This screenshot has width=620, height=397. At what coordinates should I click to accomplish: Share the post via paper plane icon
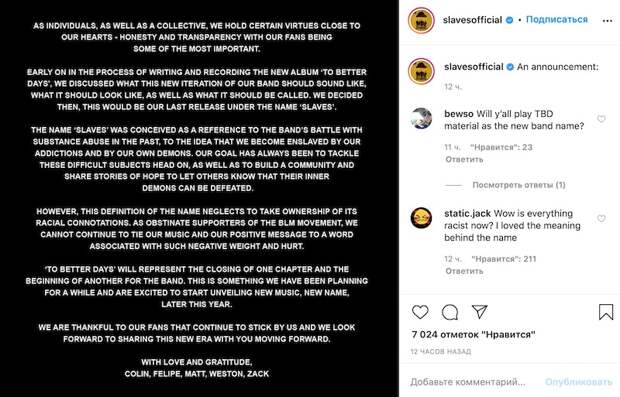(480, 312)
